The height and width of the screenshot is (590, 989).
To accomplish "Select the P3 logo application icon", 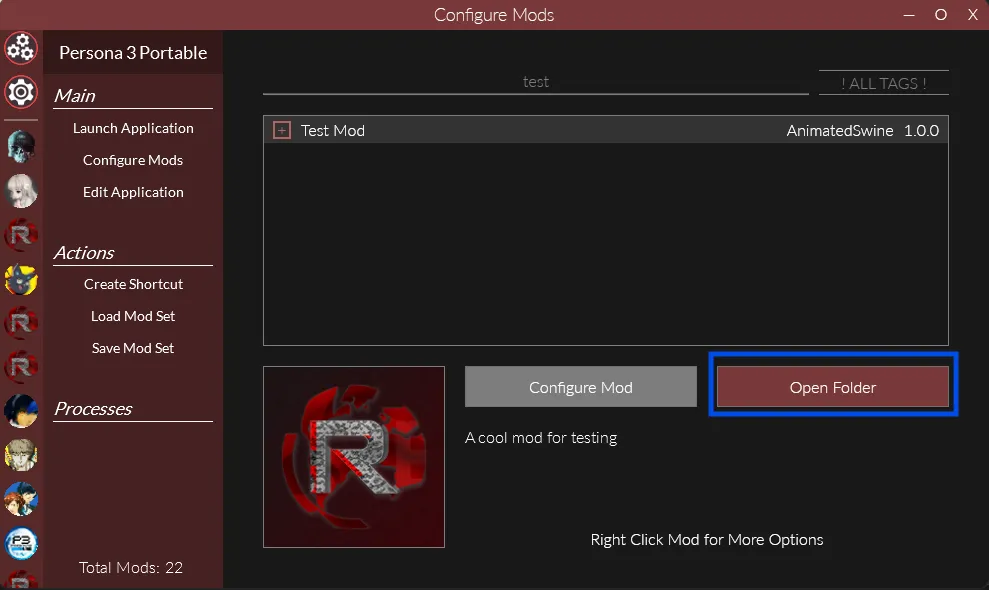I will [x=21, y=543].
